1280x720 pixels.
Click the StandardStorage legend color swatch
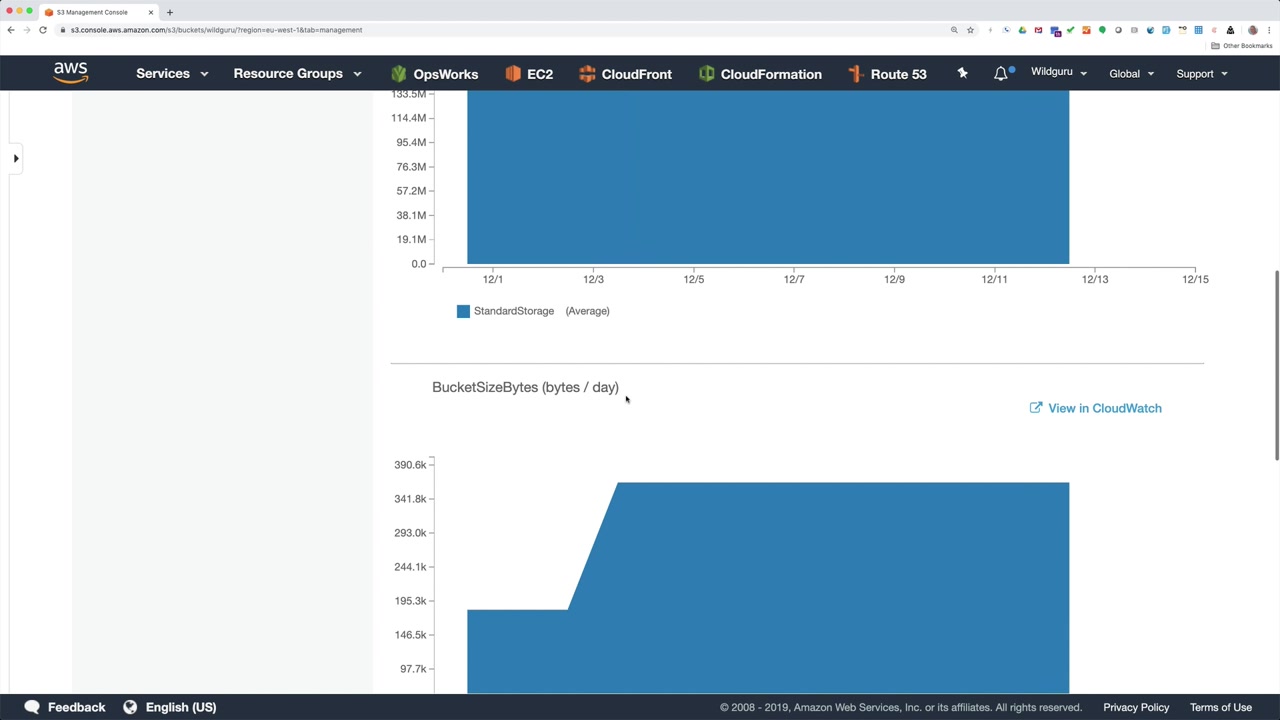[463, 311]
